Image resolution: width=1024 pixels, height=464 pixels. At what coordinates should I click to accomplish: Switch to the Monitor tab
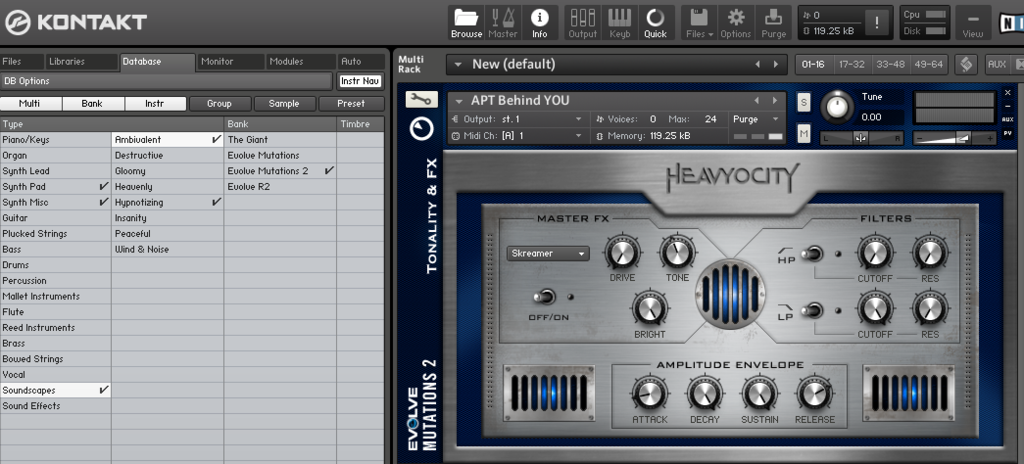coord(232,61)
